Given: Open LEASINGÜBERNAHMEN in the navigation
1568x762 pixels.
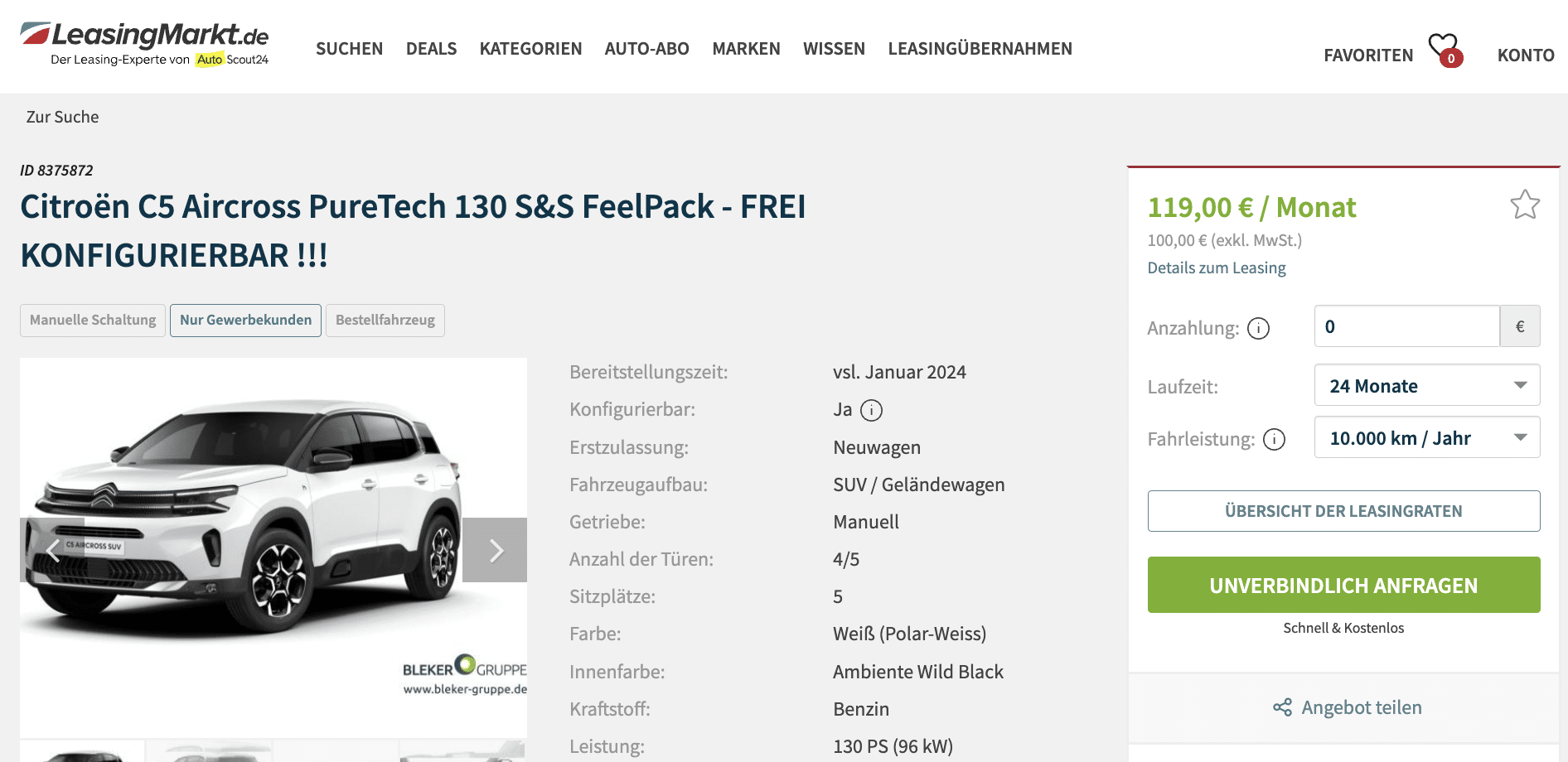Looking at the screenshot, I should pyautogui.click(x=980, y=49).
